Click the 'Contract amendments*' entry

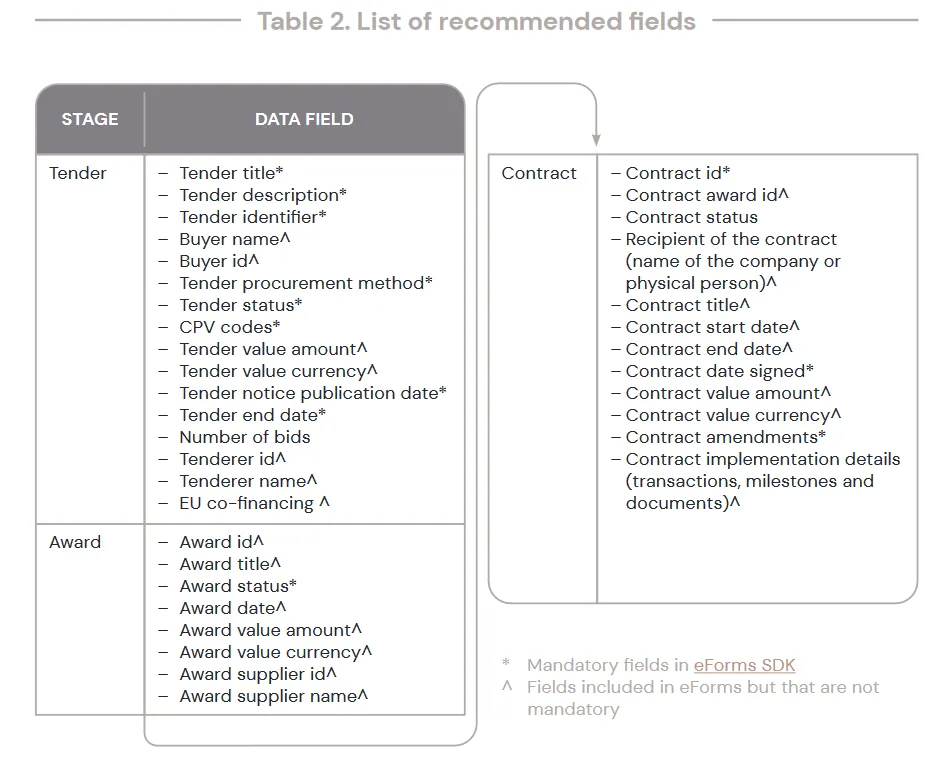pos(725,437)
